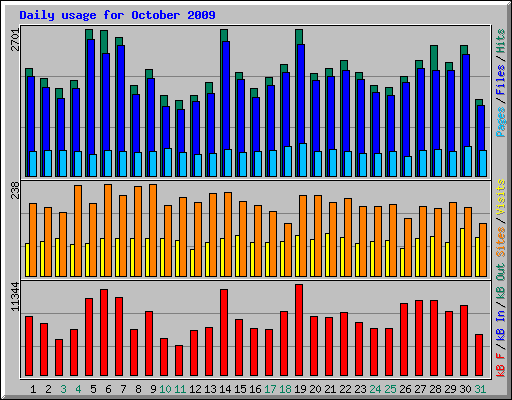Select day 21 on the x-axis
The width and height of the screenshot is (512, 400).
pos(330,389)
